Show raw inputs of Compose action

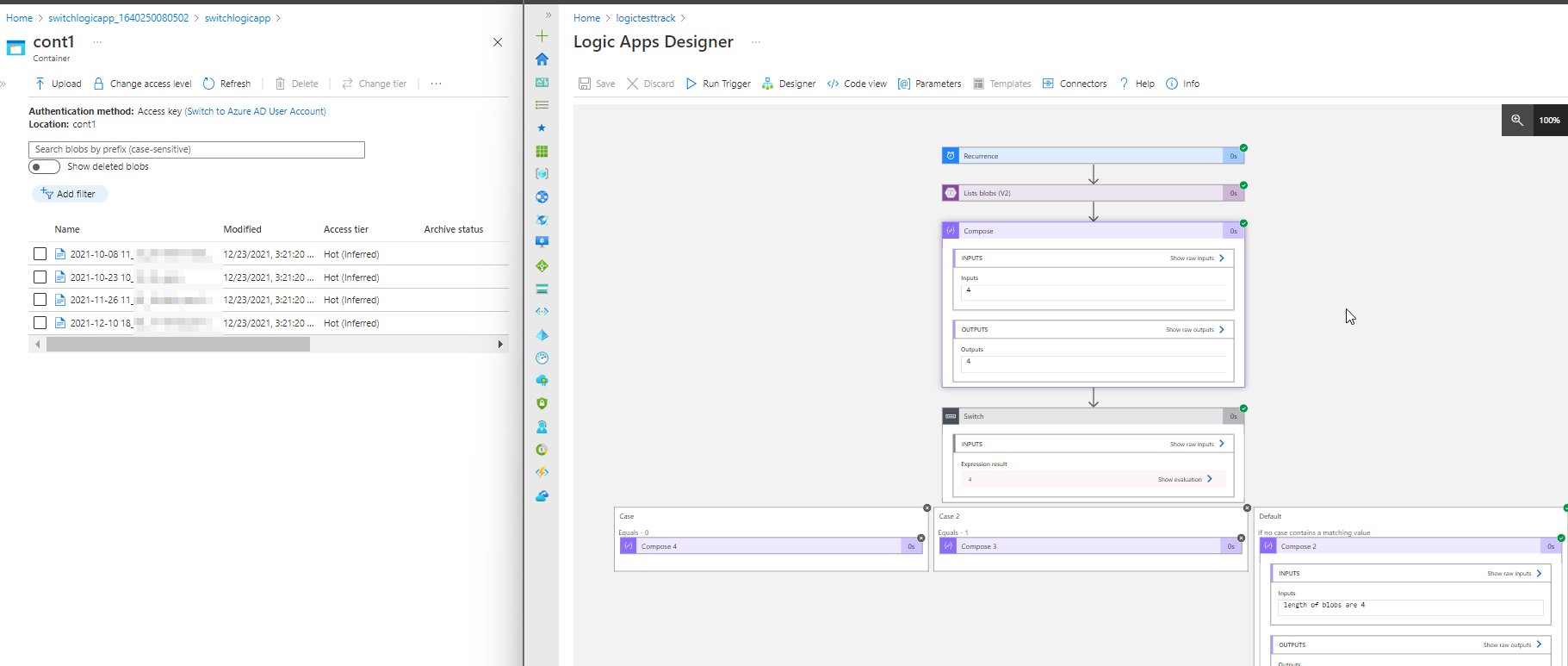point(1196,258)
